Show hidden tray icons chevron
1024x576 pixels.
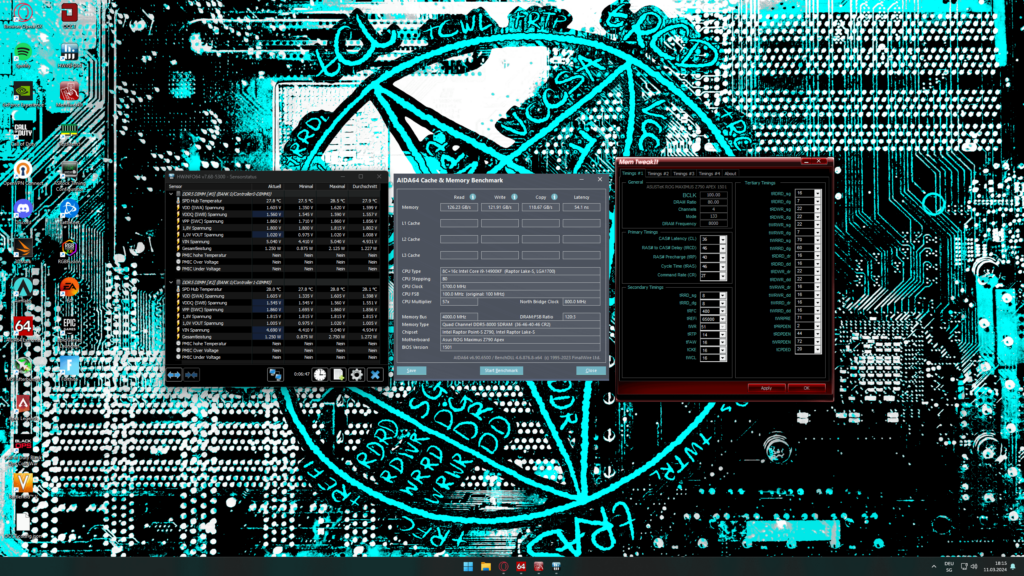(933, 566)
